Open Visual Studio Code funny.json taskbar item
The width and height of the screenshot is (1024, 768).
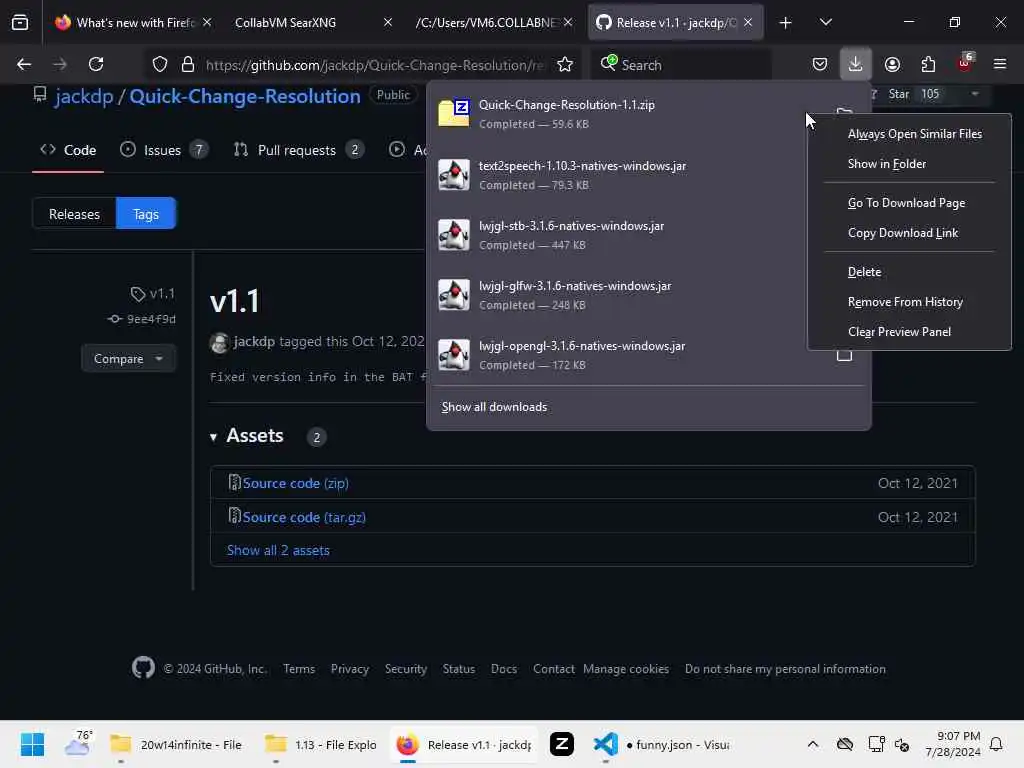[662, 744]
